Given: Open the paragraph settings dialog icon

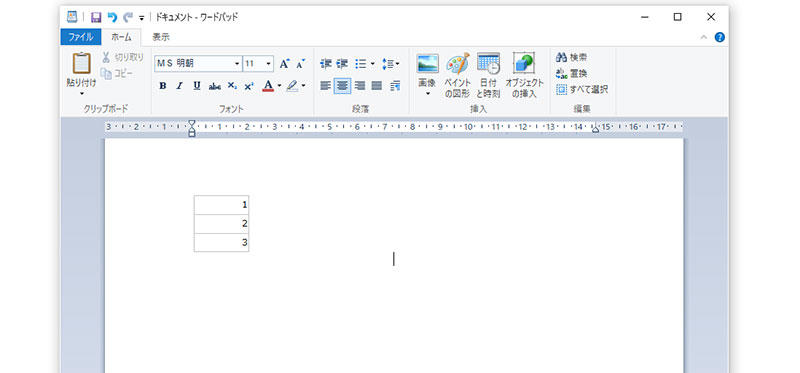Looking at the screenshot, I should tap(395, 86).
